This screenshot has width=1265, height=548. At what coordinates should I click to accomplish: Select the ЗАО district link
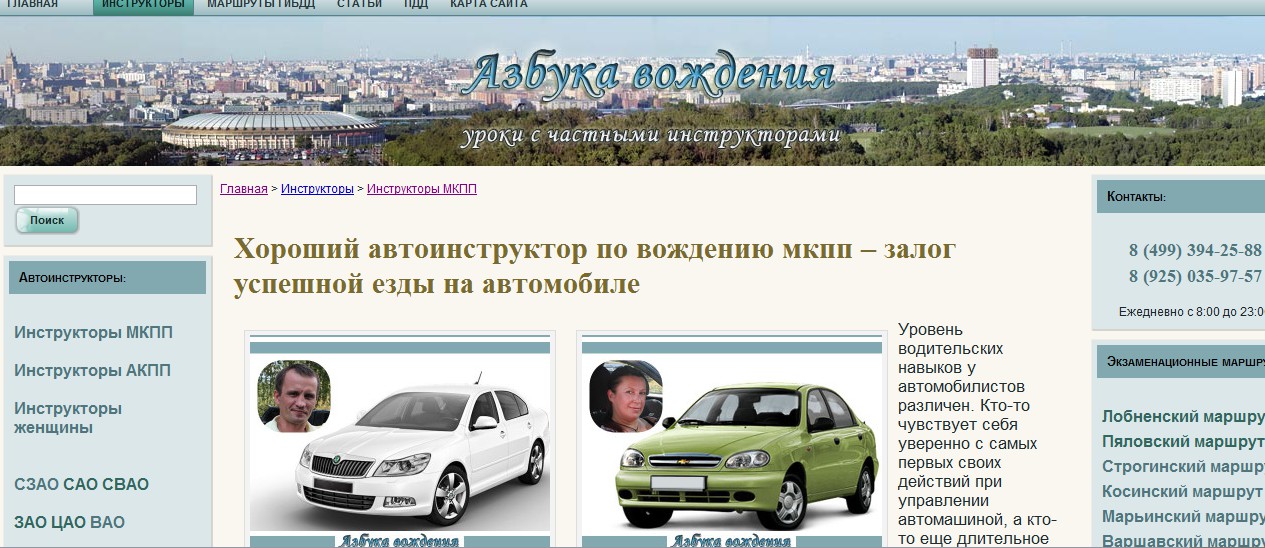[x=31, y=522]
